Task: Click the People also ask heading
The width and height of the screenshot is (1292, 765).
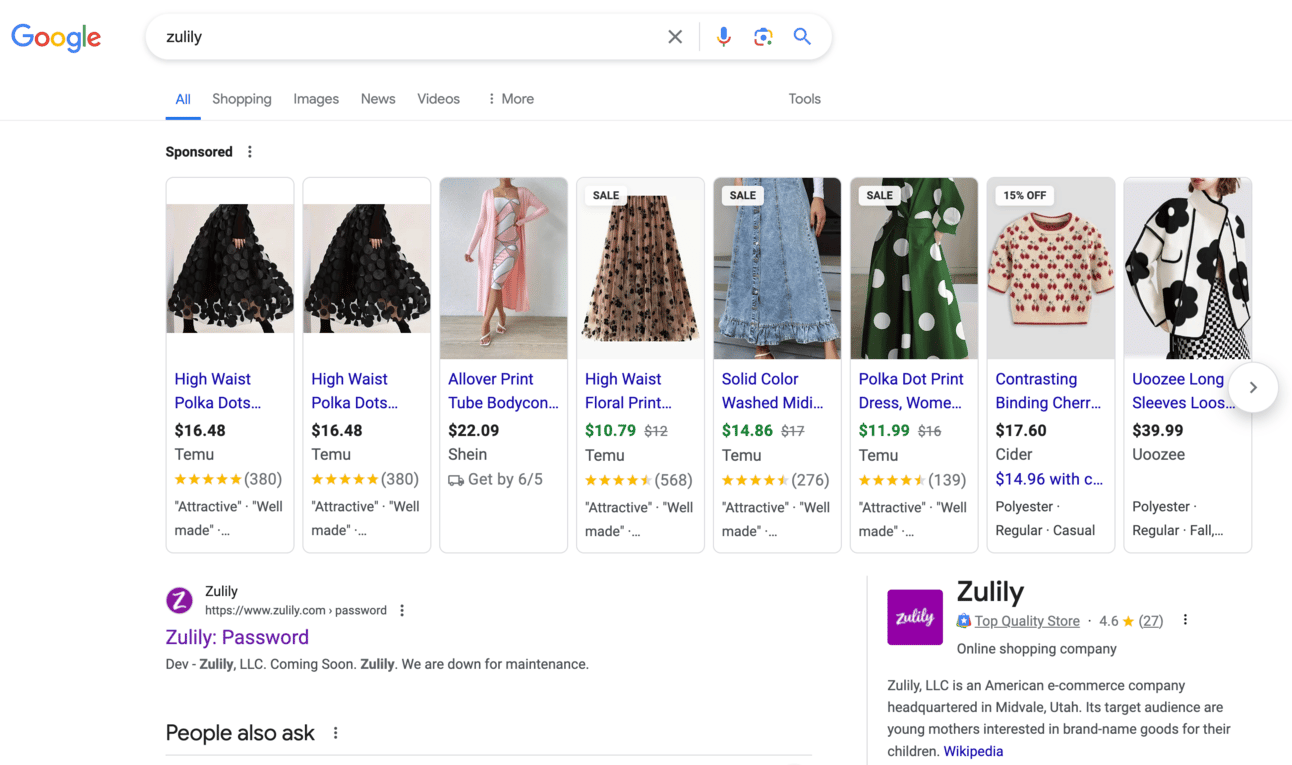Action: click(x=240, y=733)
